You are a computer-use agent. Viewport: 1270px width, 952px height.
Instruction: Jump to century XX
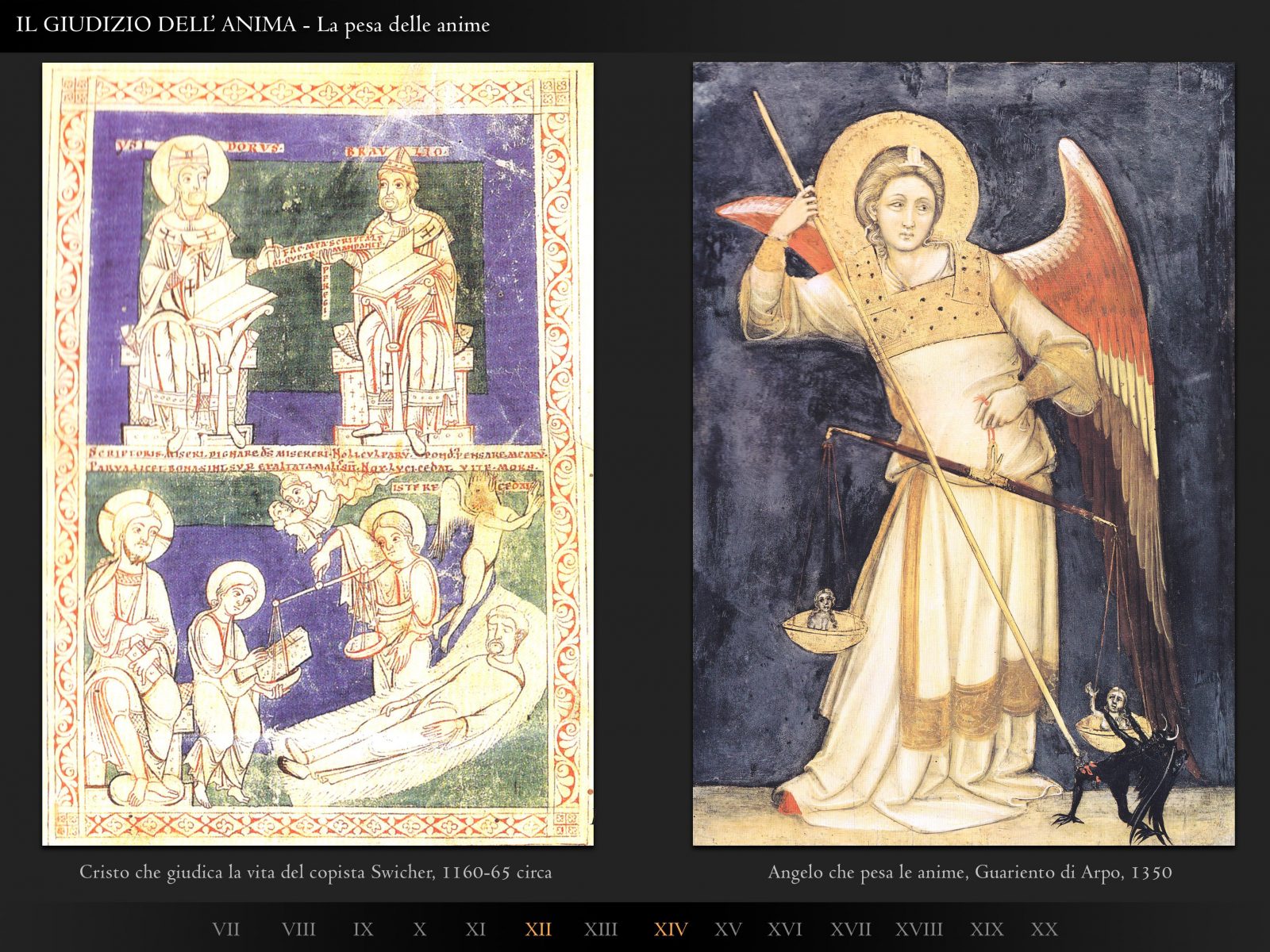[1045, 929]
